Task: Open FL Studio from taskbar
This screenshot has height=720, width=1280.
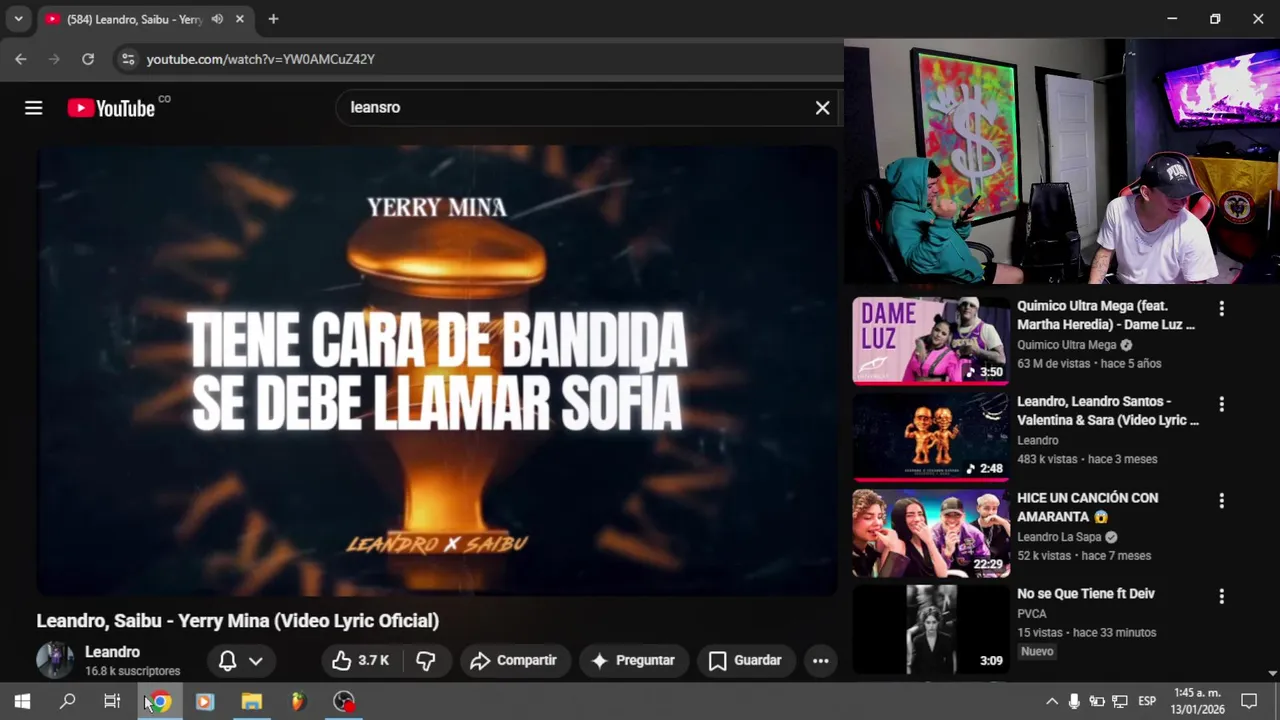Action: point(298,701)
